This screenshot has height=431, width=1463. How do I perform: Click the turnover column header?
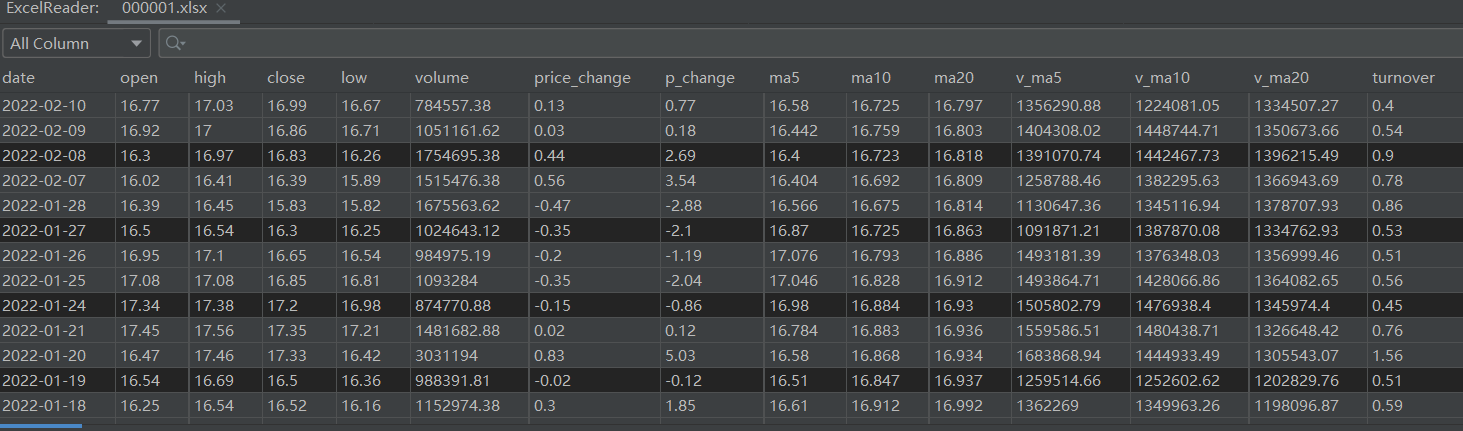pyautogui.click(x=1403, y=77)
